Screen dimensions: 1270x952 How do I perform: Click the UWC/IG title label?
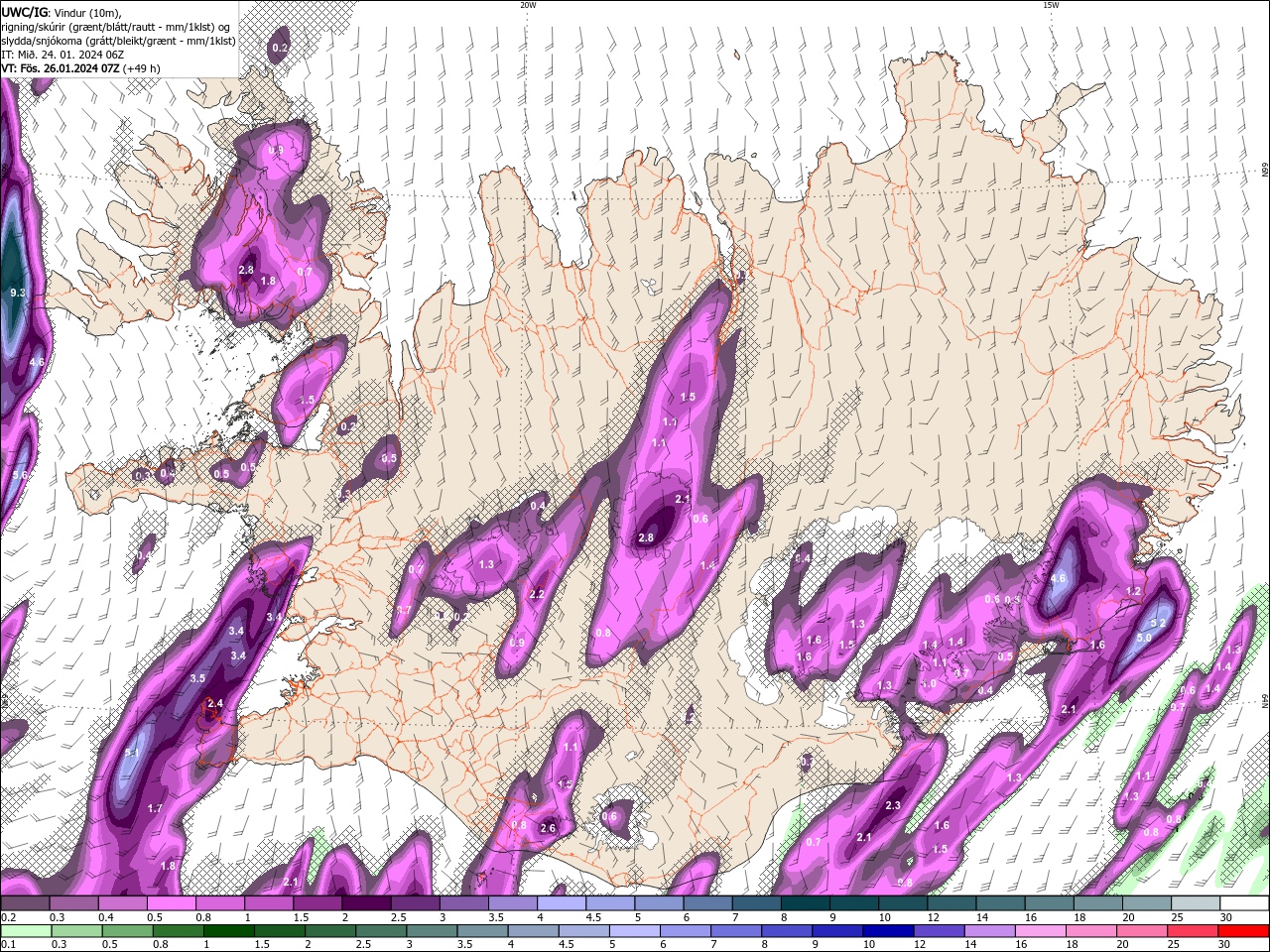24,12
